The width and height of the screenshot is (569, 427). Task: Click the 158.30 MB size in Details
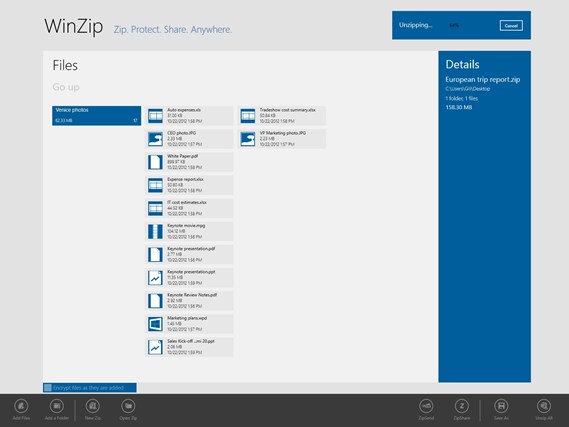click(x=459, y=107)
